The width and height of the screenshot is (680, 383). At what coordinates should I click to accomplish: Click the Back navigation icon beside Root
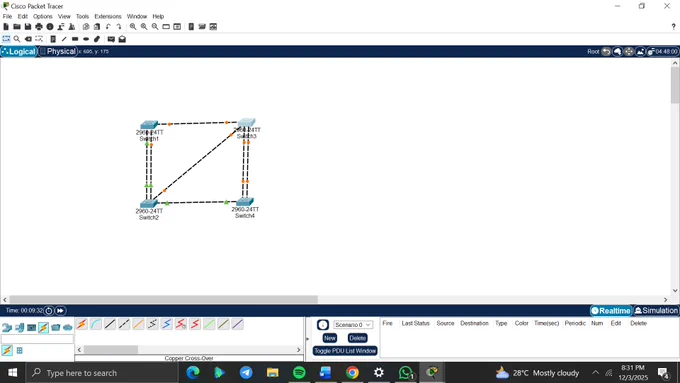[x=606, y=52]
